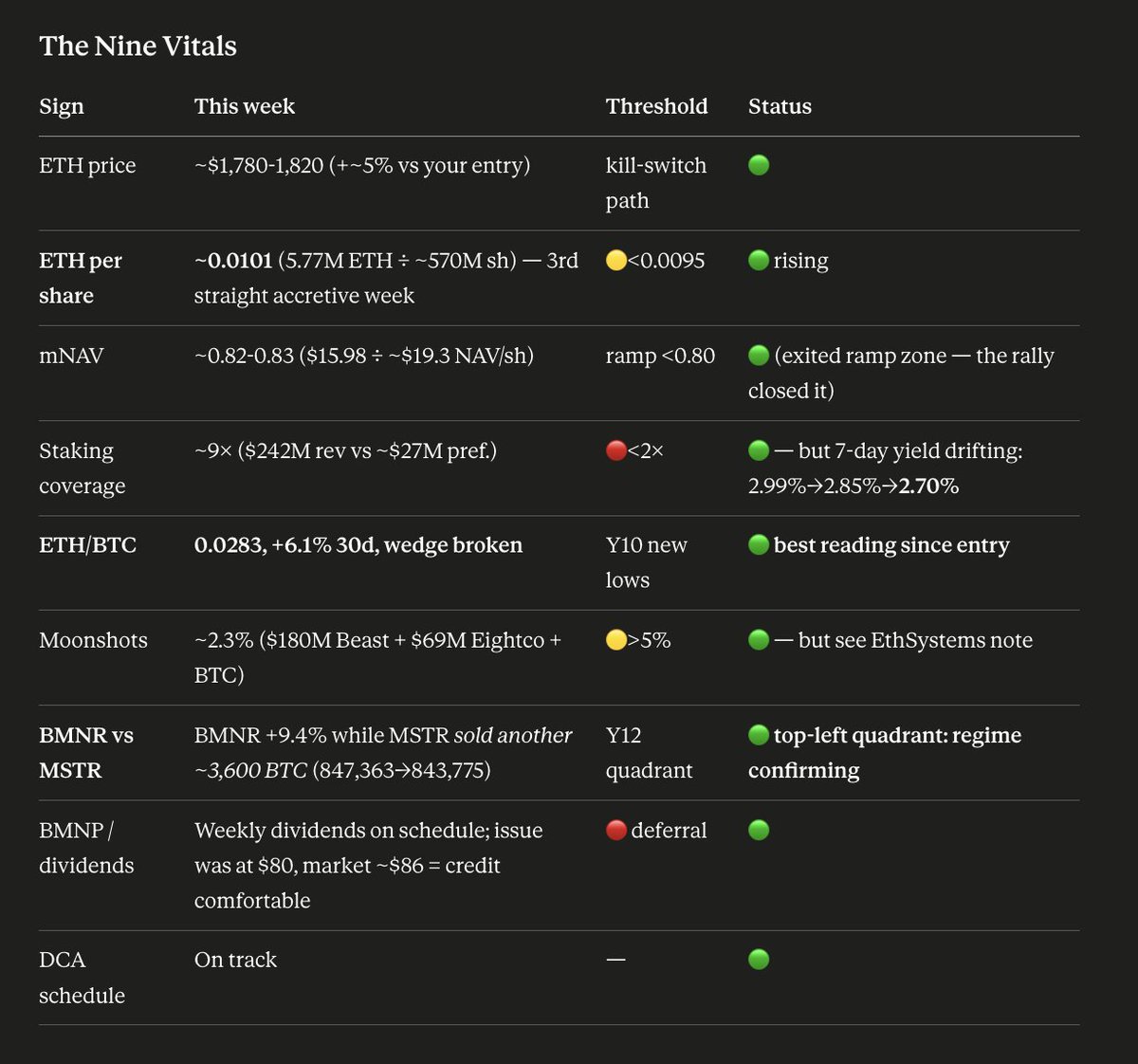
Task: Click the yellow dot before '>5%'
Action: (x=616, y=640)
